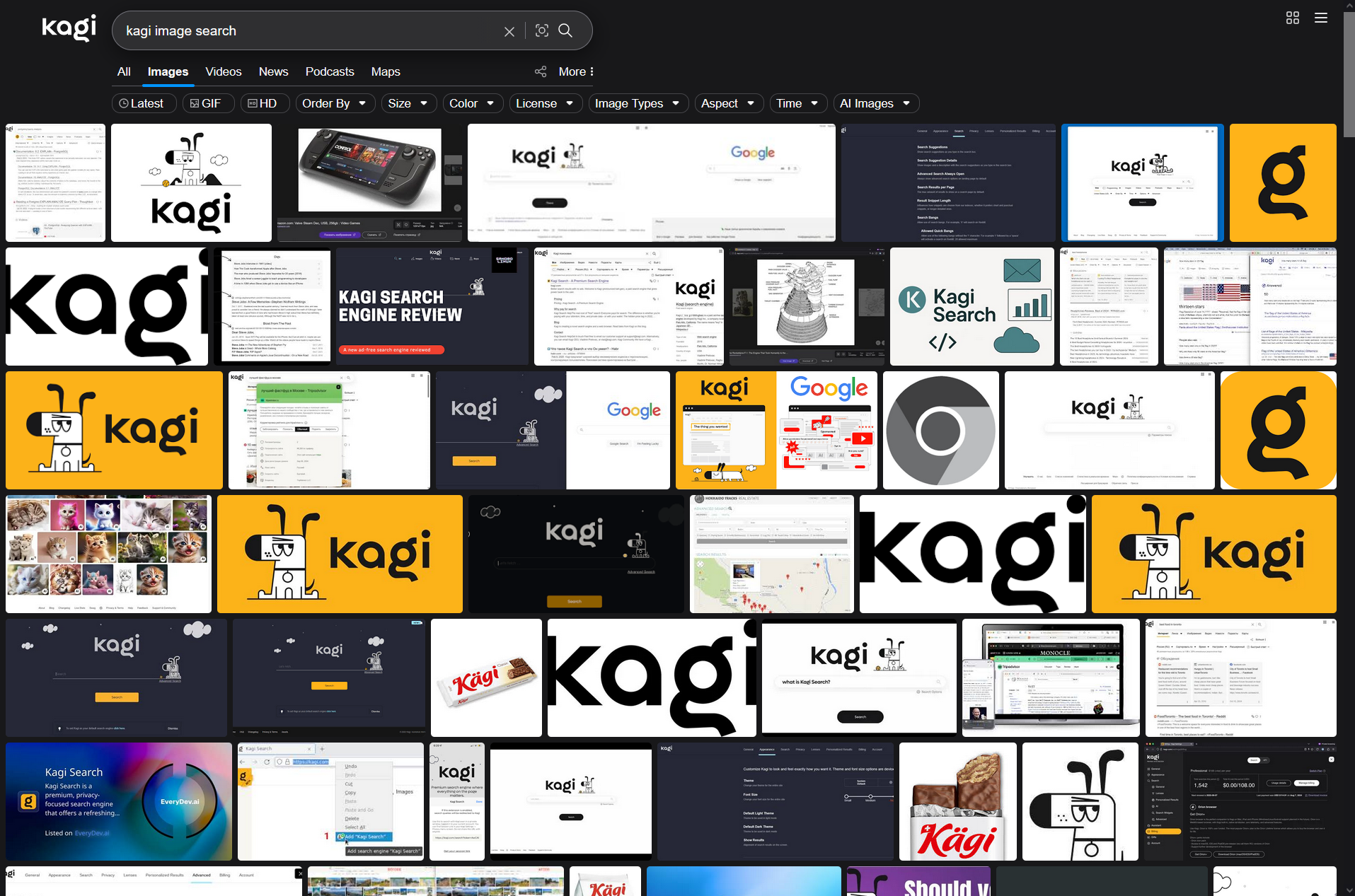
Task: Toggle the HD filter
Action: pyautogui.click(x=261, y=103)
